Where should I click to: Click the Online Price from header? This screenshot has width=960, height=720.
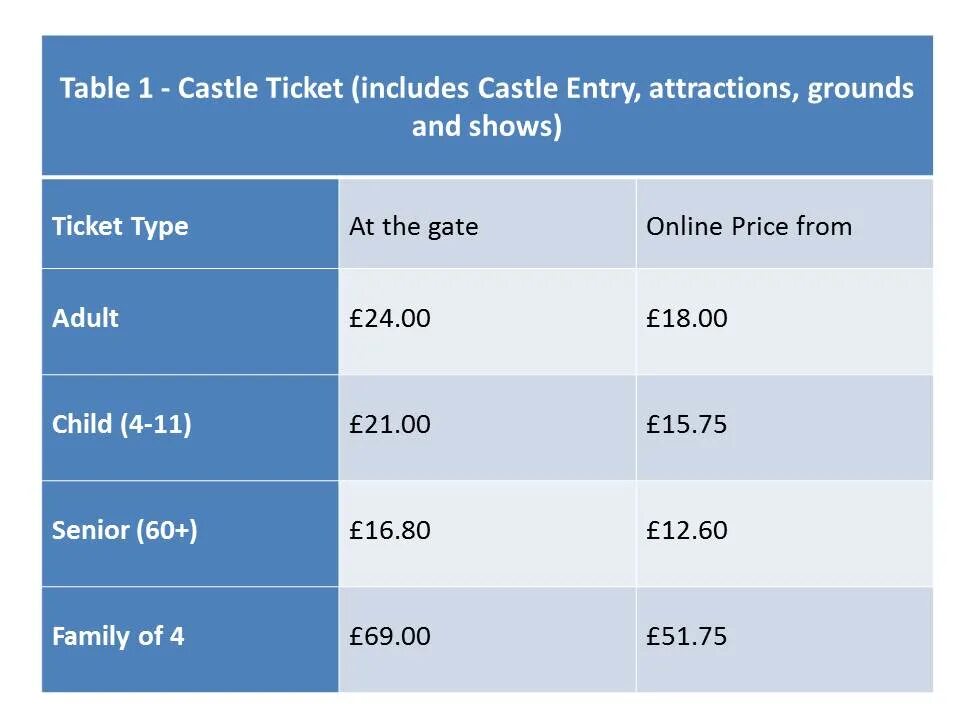749,226
